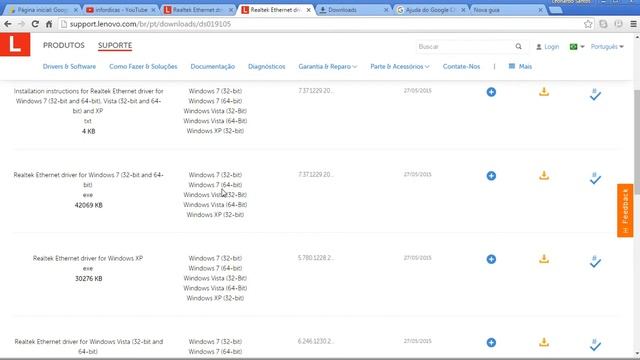
Task: Open the Diagnósticos link
Action: (267, 67)
